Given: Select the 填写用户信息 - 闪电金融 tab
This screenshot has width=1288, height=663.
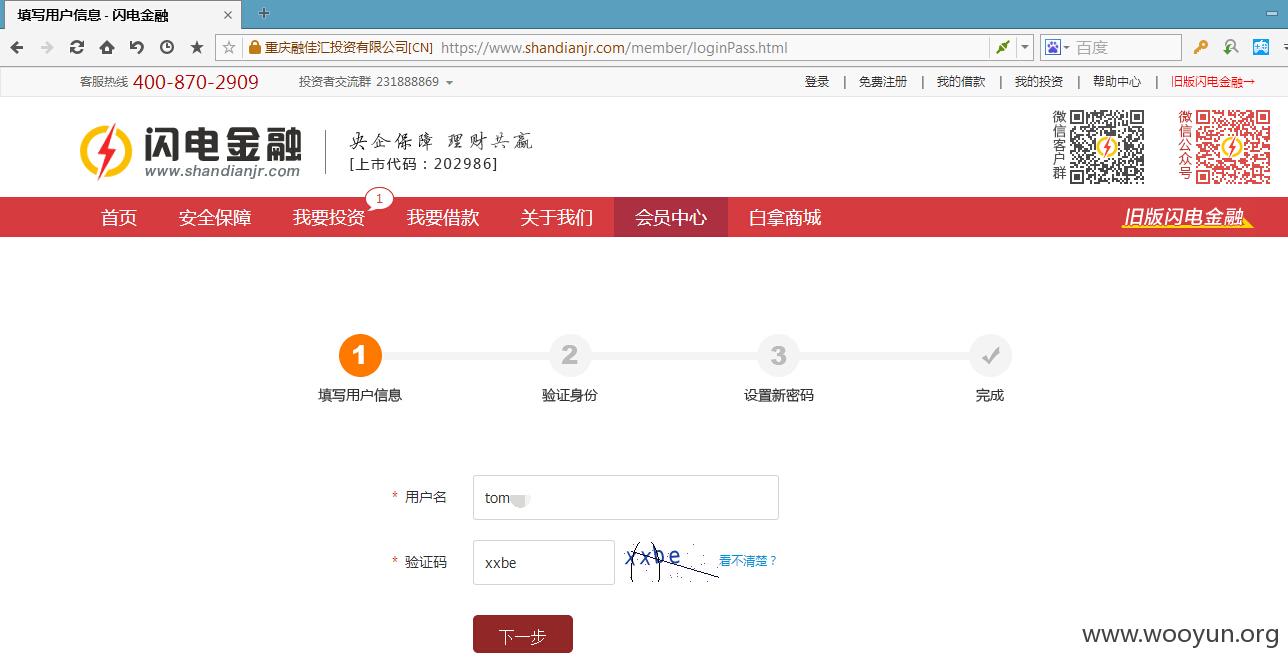Looking at the screenshot, I should click(121, 15).
